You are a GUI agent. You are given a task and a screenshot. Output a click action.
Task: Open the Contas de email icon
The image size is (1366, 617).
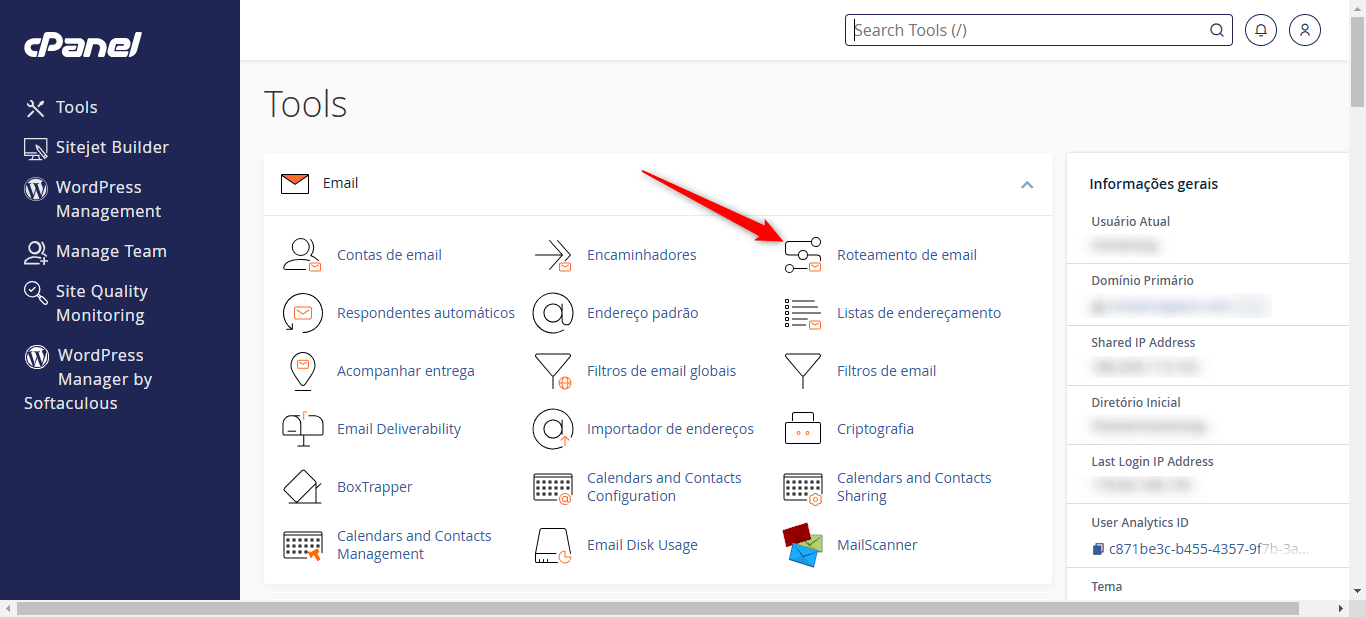pyautogui.click(x=302, y=255)
